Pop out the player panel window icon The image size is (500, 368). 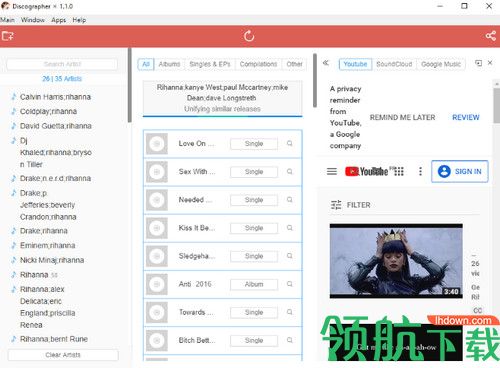tap(478, 63)
